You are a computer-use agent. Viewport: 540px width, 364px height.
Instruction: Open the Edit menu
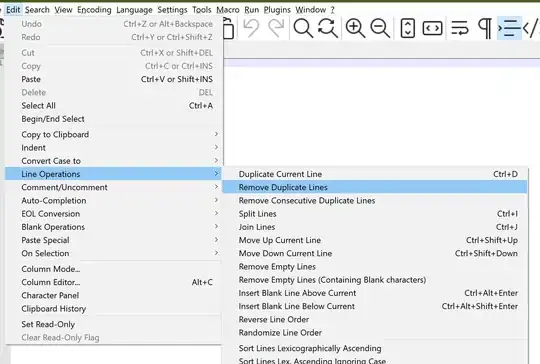point(13,10)
